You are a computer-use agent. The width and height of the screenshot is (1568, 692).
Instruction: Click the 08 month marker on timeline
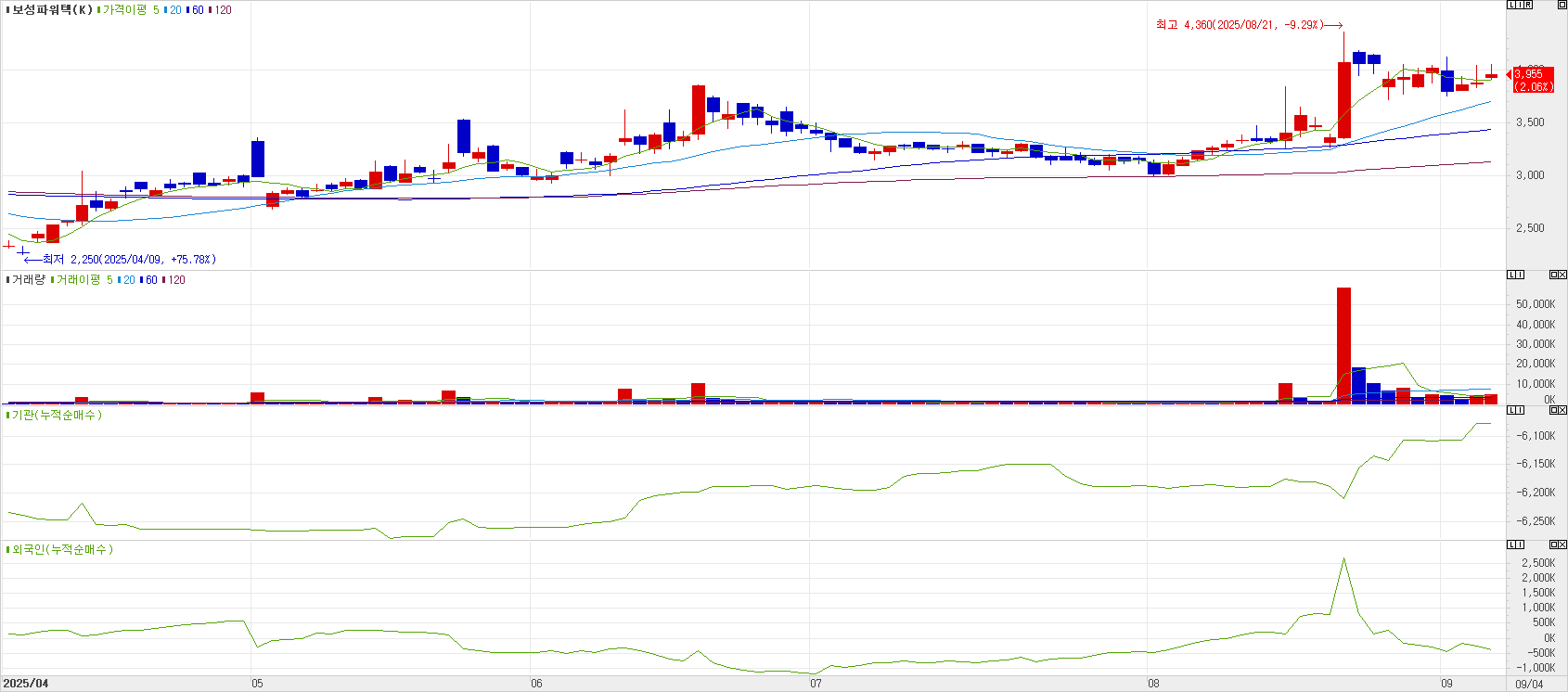tap(1153, 684)
